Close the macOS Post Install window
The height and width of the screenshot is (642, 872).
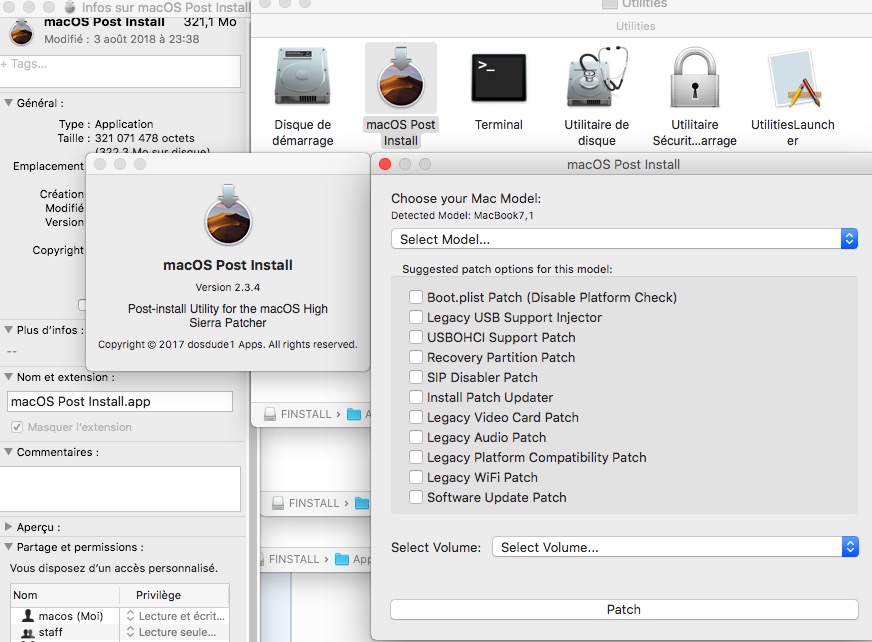385,164
